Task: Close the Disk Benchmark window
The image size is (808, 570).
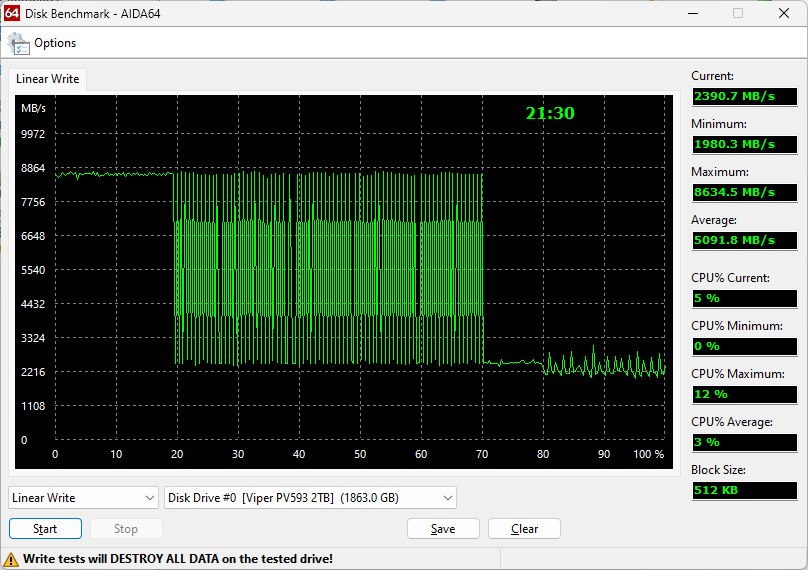Action: [x=784, y=13]
